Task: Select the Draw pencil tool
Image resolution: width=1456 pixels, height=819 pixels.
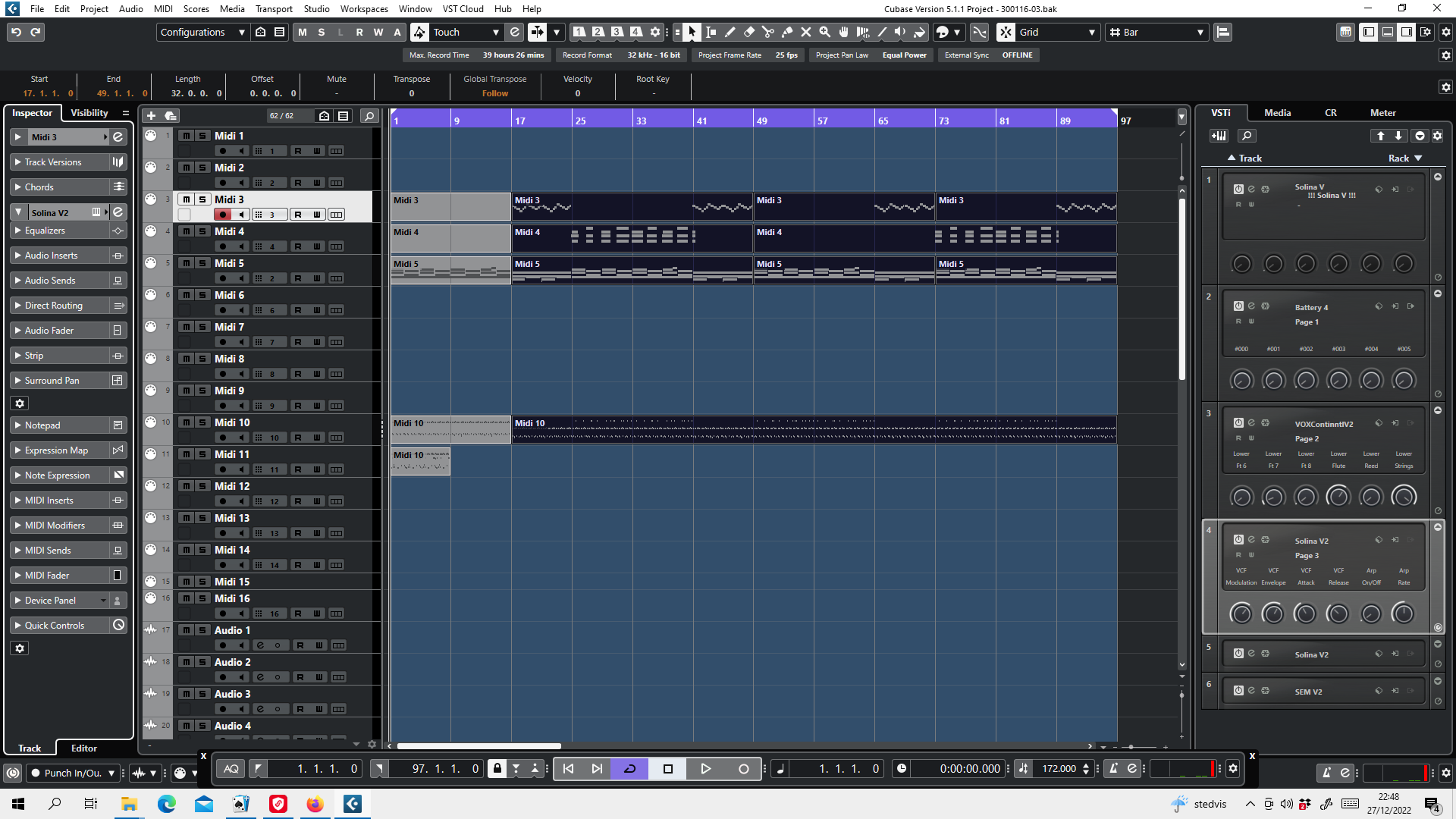Action: [730, 32]
